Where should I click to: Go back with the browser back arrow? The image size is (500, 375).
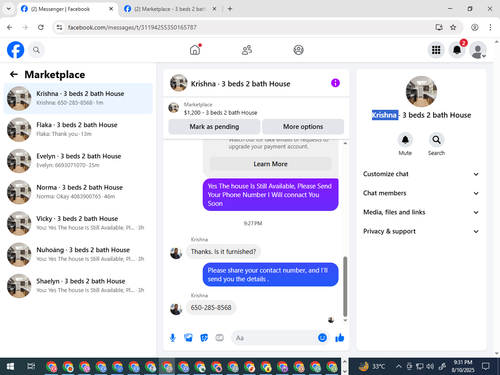pos(10,27)
